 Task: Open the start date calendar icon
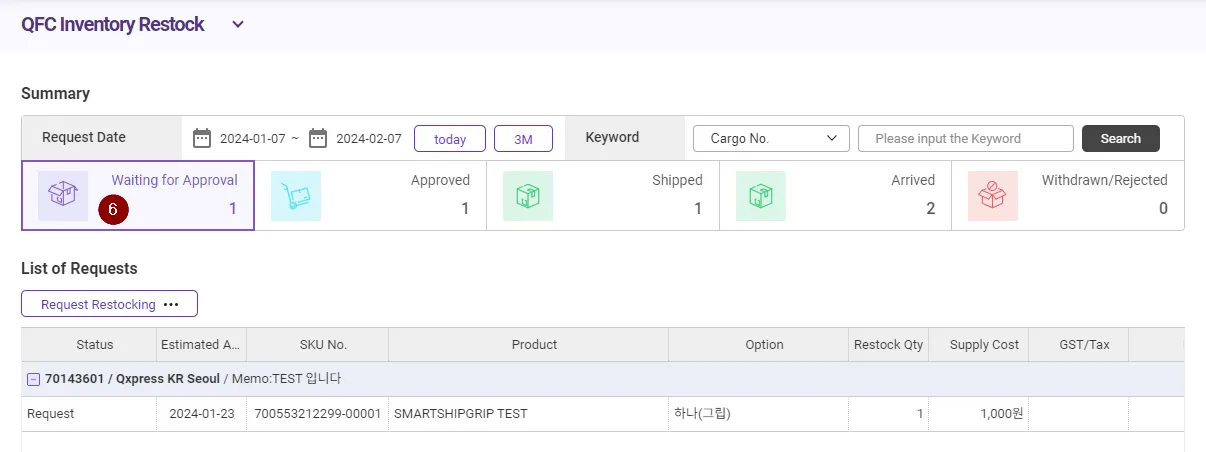click(202, 138)
